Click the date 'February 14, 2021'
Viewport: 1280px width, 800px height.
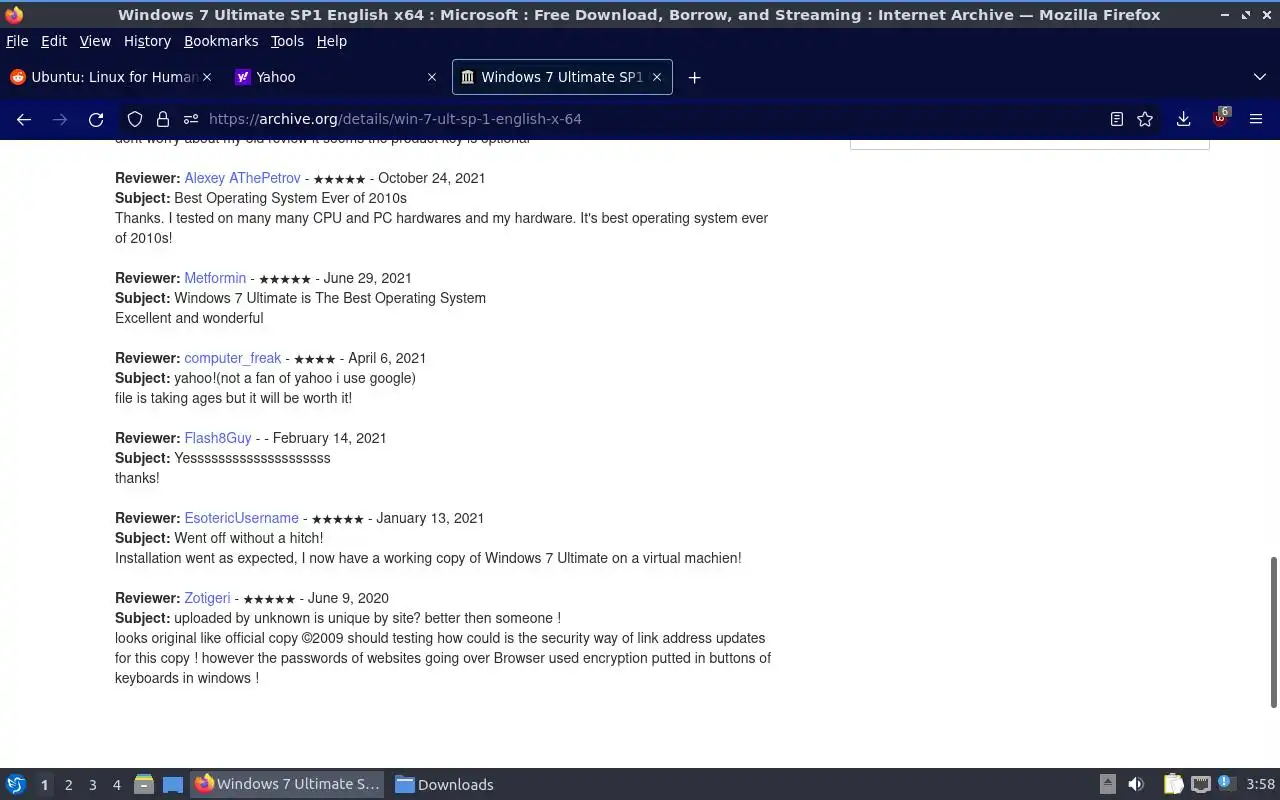(329, 438)
